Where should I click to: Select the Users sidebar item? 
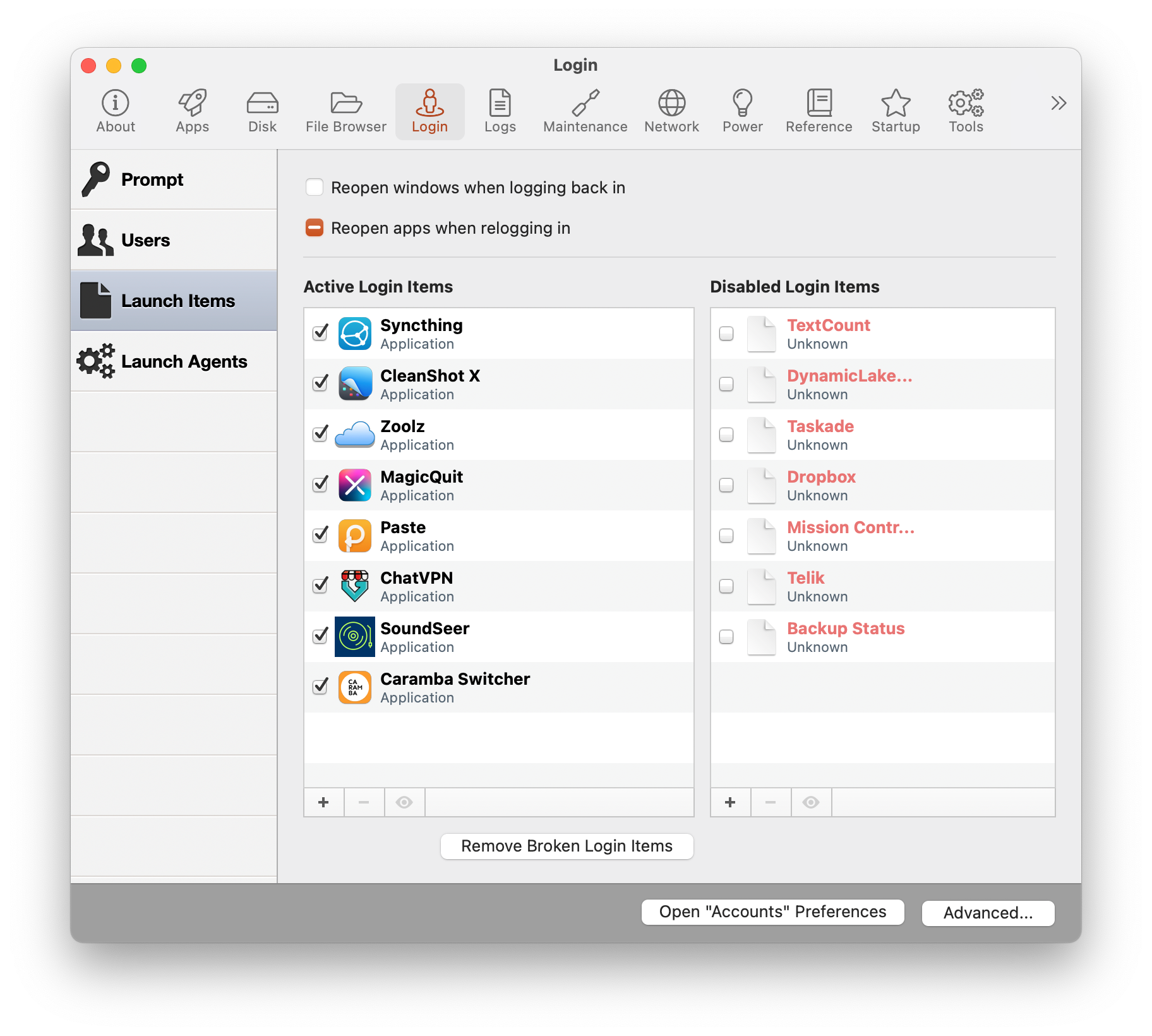tap(174, 240)
